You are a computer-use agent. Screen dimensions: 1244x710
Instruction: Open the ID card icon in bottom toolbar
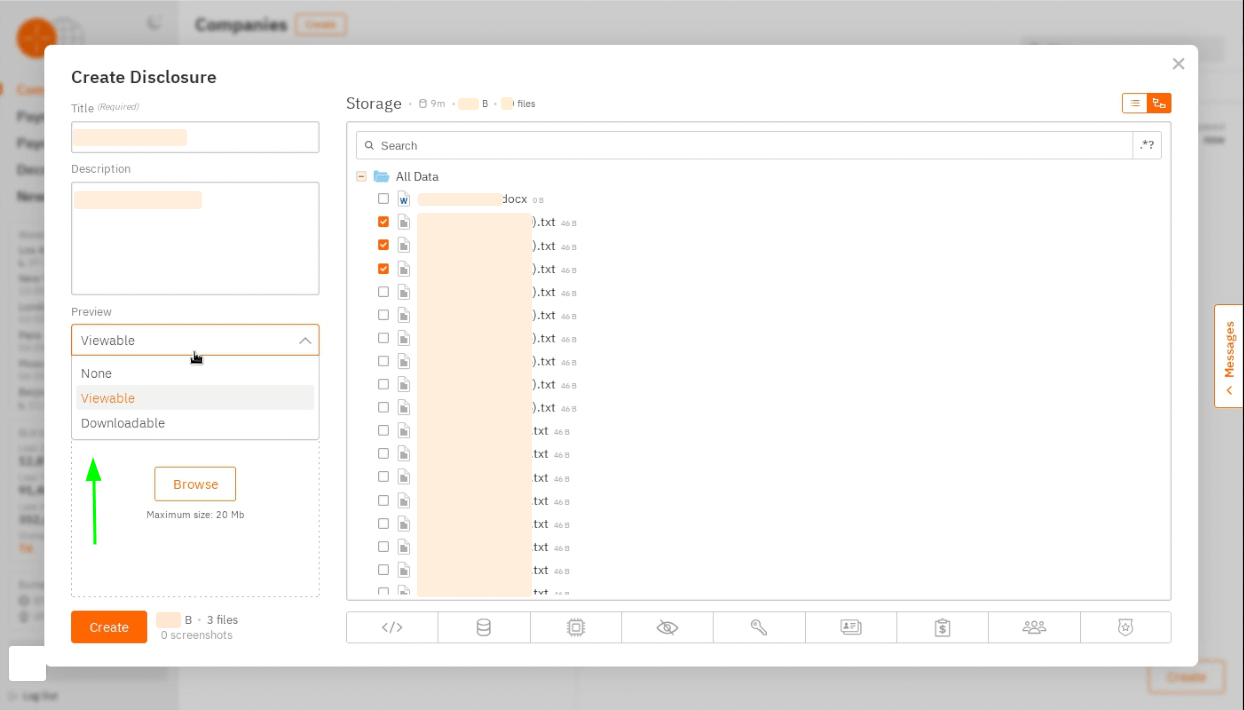click(851, 627)
